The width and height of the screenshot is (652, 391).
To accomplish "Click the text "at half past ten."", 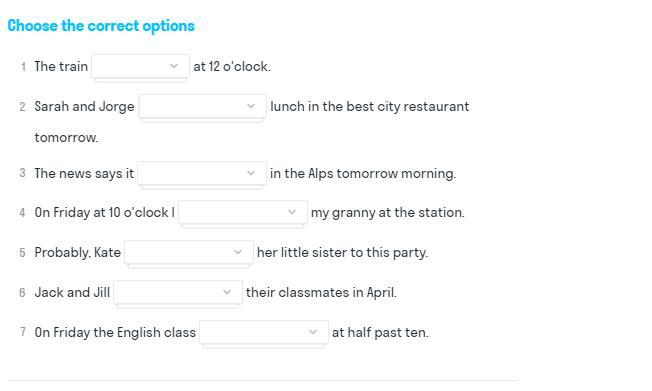I will [x=380, y=332].
